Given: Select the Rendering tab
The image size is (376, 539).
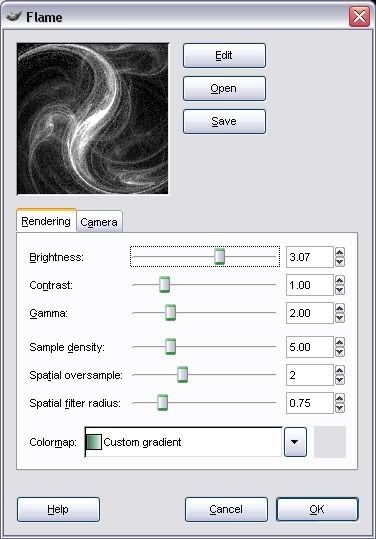Looking at the screenshot, I should coord(46,221).
